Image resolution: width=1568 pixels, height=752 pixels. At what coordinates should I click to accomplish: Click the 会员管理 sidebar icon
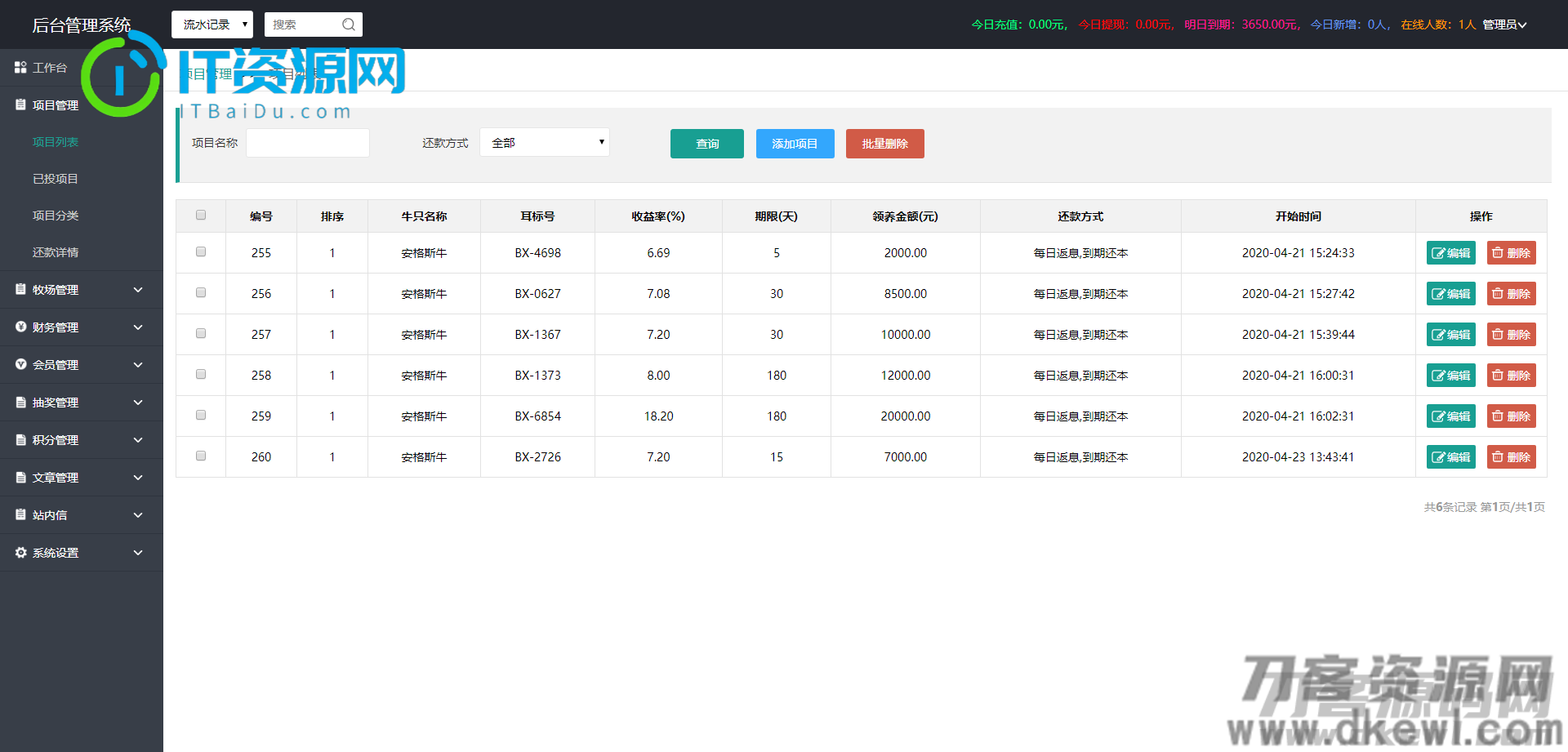pos(21,364)
